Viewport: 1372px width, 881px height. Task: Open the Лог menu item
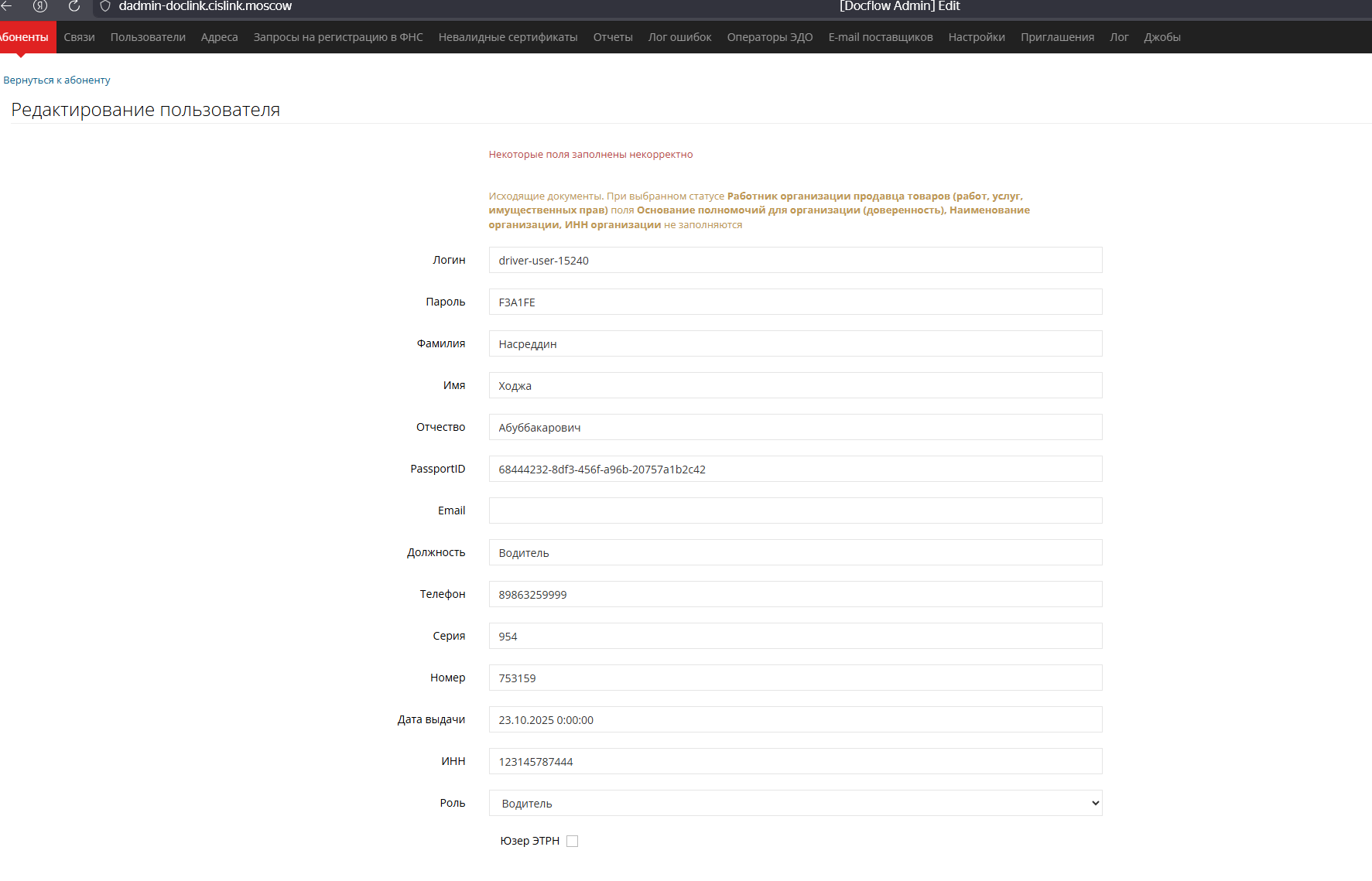pos(1119,37)
